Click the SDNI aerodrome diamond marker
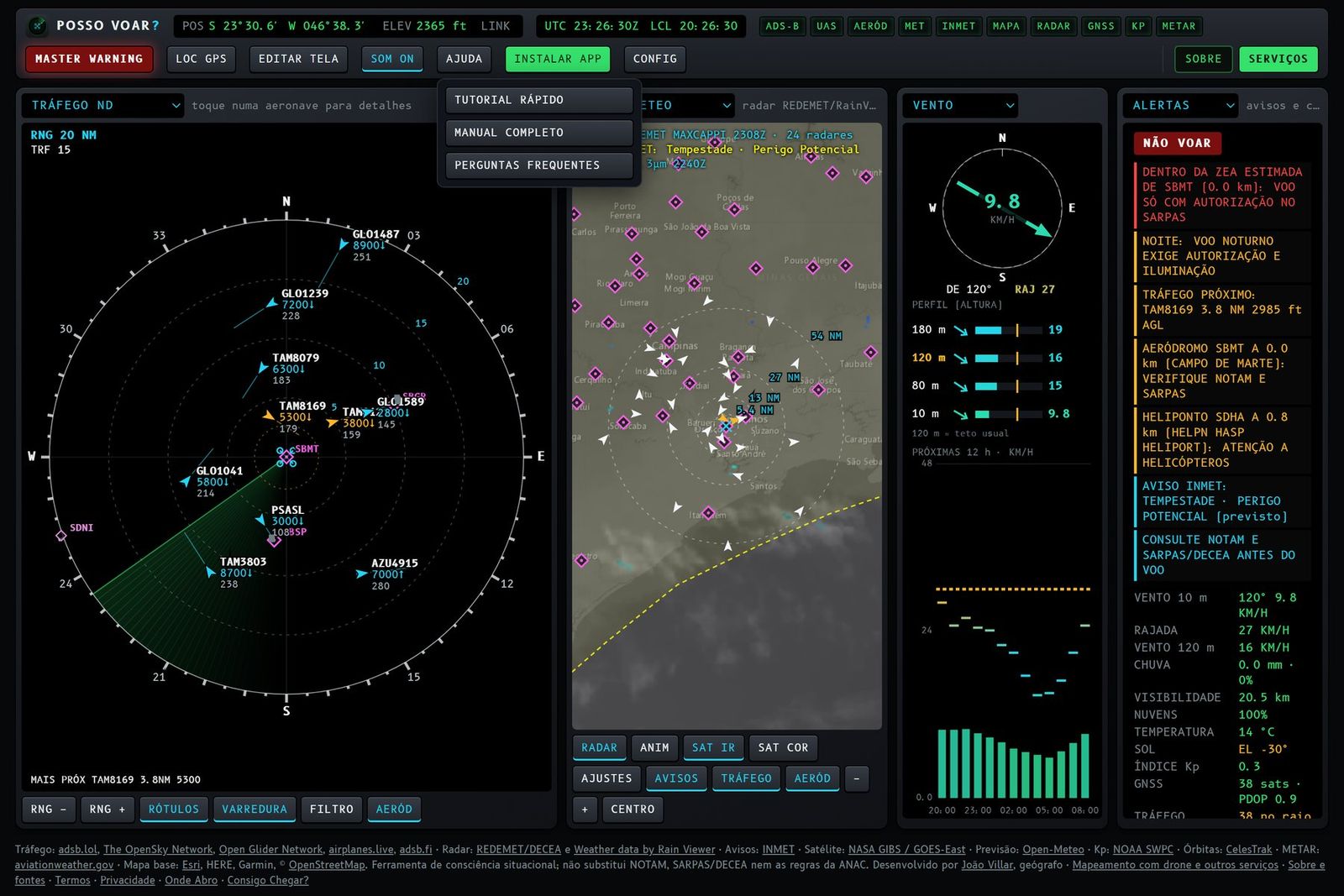Image resolution: width=1344 pixels, height=896 pixels. coord(60,535)
